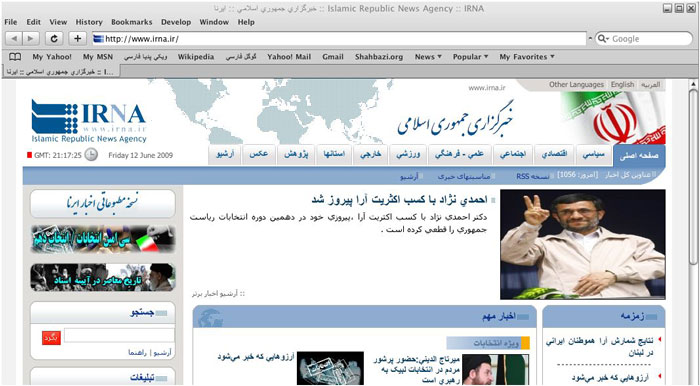Go back with the left arrow button
The height and width of the screenshot is (386, 700).
pyautogui.click(x=14, y=39)
